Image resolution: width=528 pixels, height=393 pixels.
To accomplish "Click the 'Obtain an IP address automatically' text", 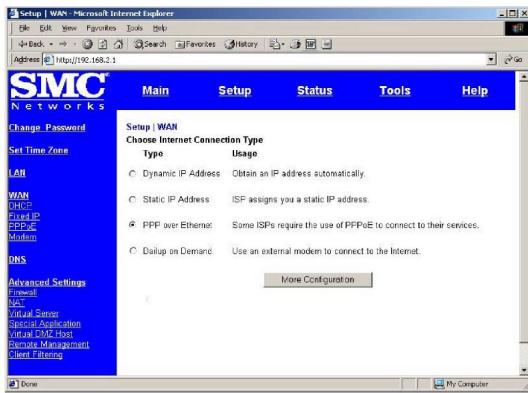I will click(x=299, y=174).
